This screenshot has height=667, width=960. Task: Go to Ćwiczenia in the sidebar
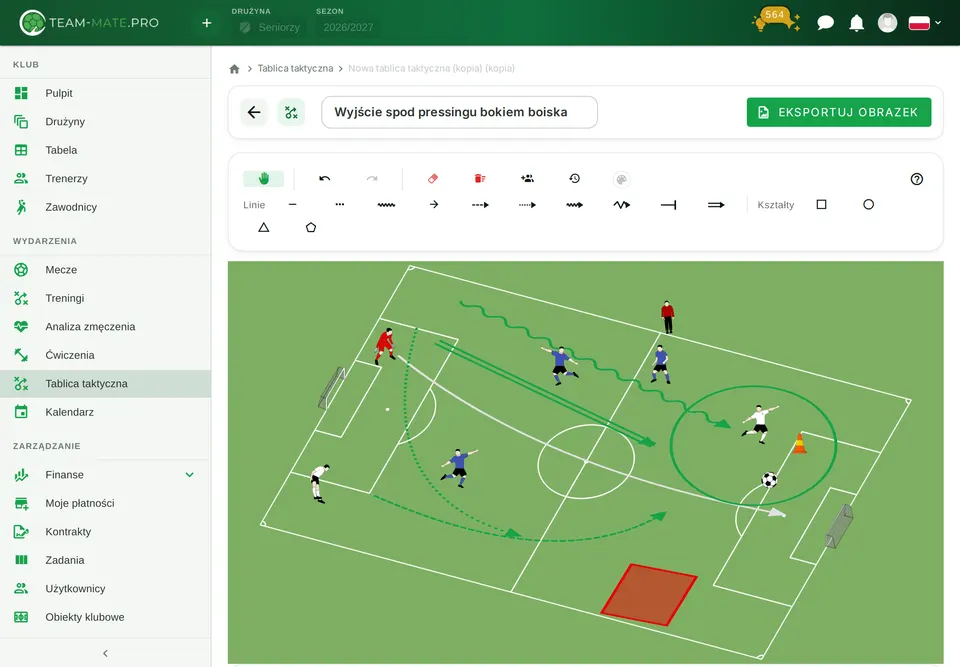[x=105, y=355]
